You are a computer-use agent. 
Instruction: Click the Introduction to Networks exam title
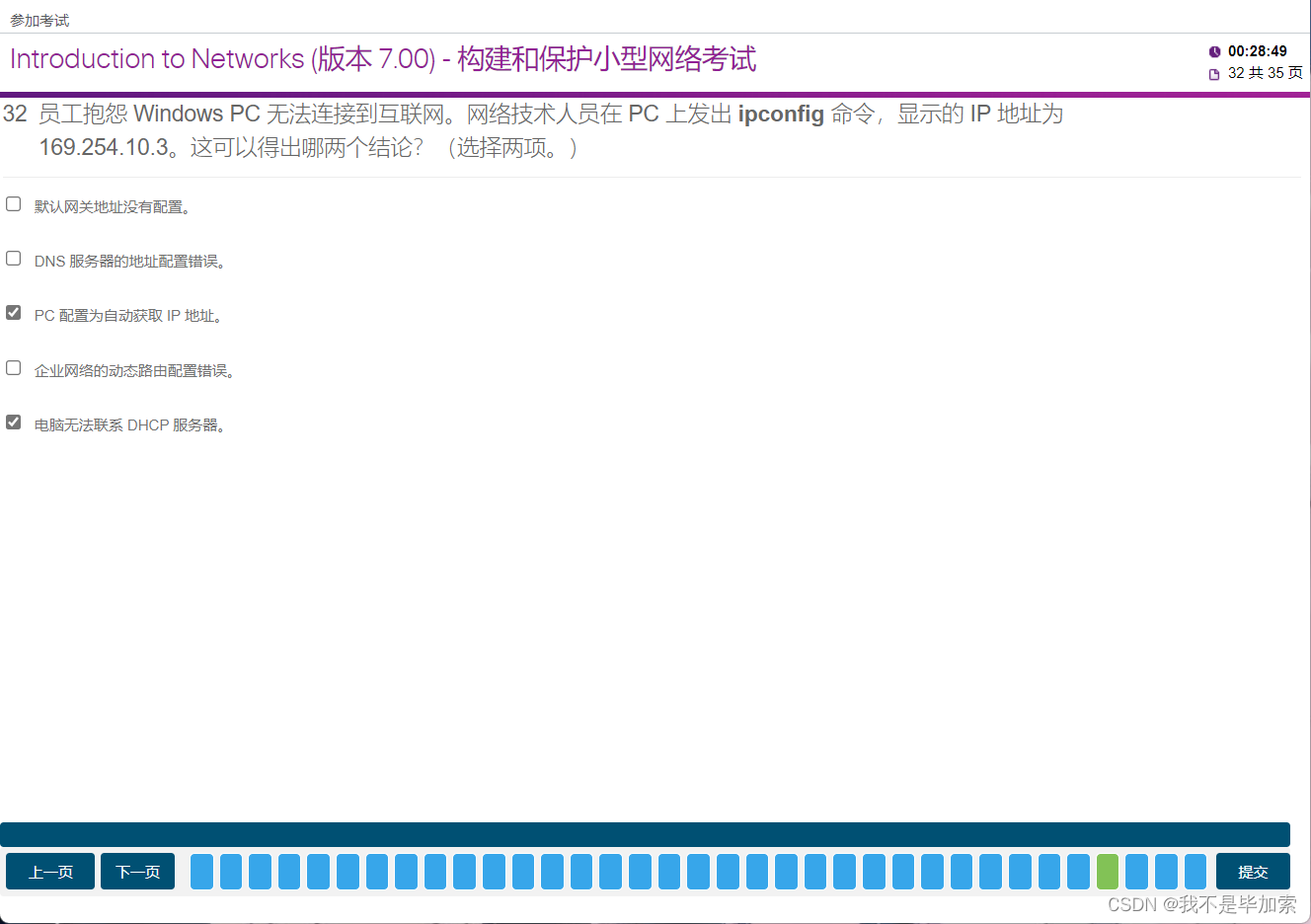pos(383,59)
